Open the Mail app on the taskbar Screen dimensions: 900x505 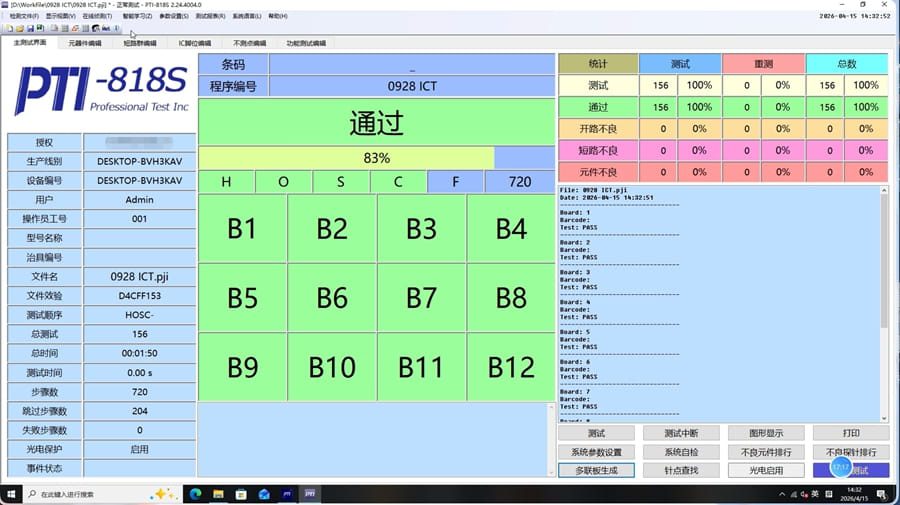(x=264, y=494)
